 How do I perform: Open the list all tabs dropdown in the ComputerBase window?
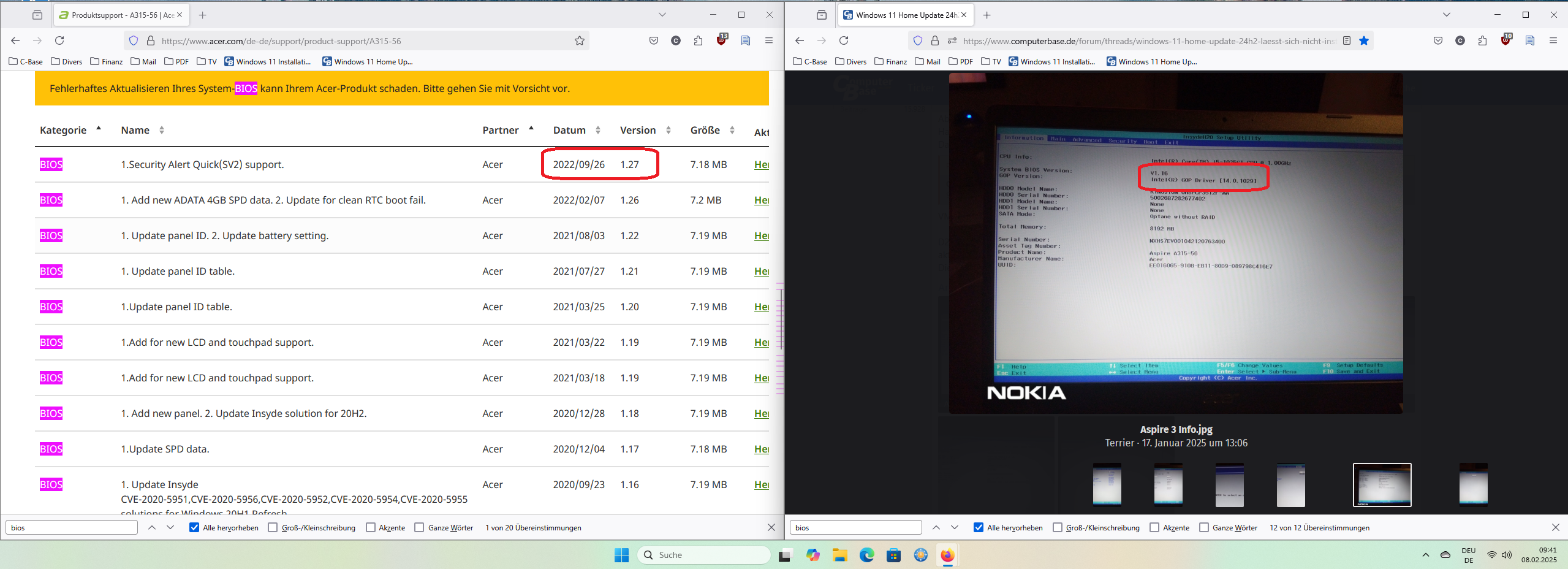pyautogui.click(x=1447, y=15)
